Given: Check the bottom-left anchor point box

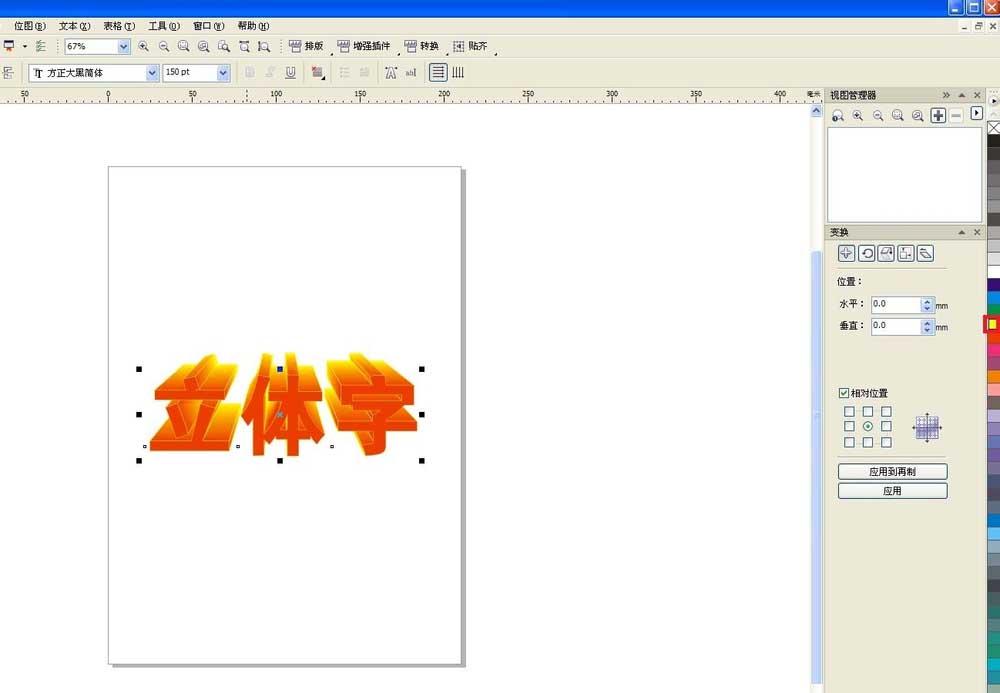Looking at the screenshot, I should pos(849,442).
